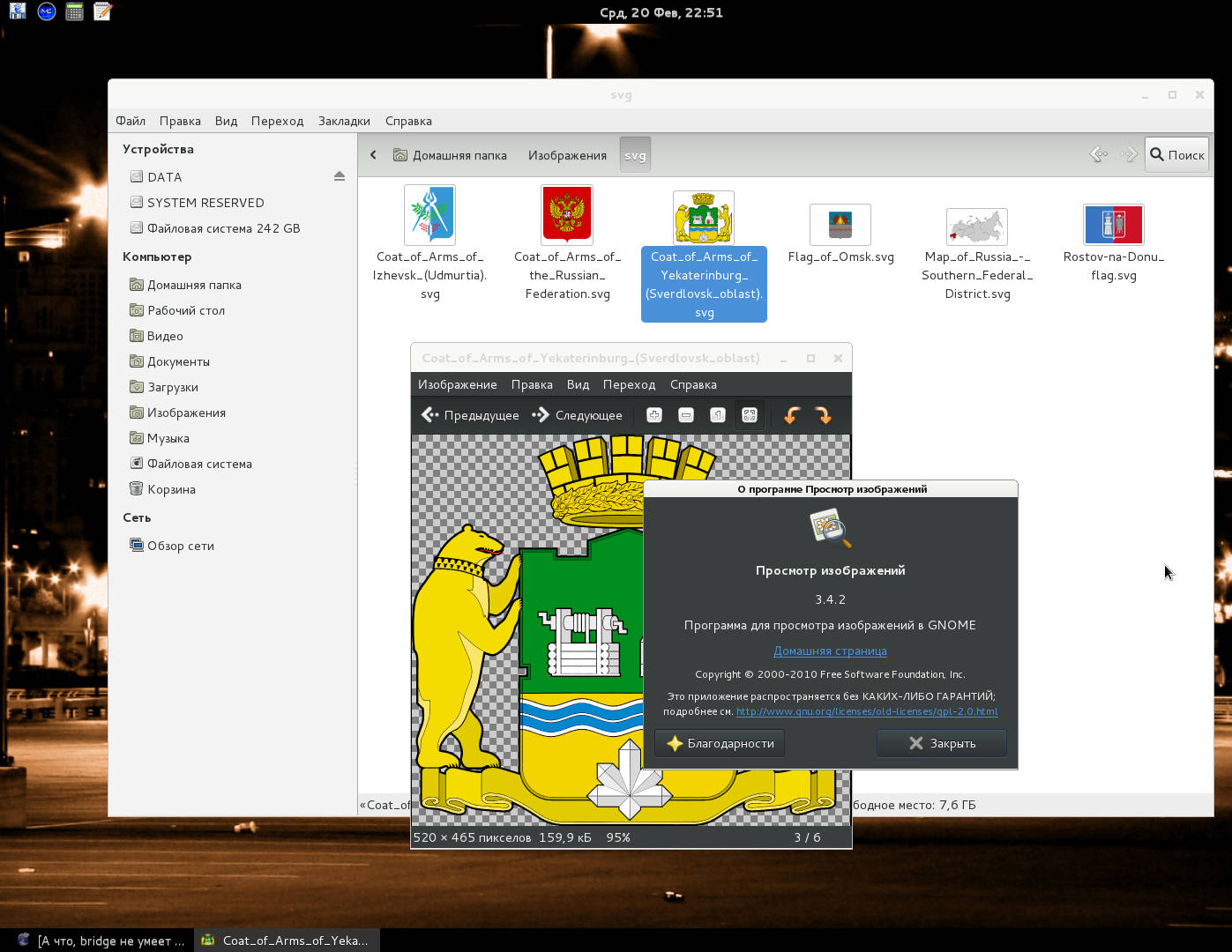Open Вид menu in image viewer
Viewport: 1232px width, 952px height.
(x=578, y=384)
